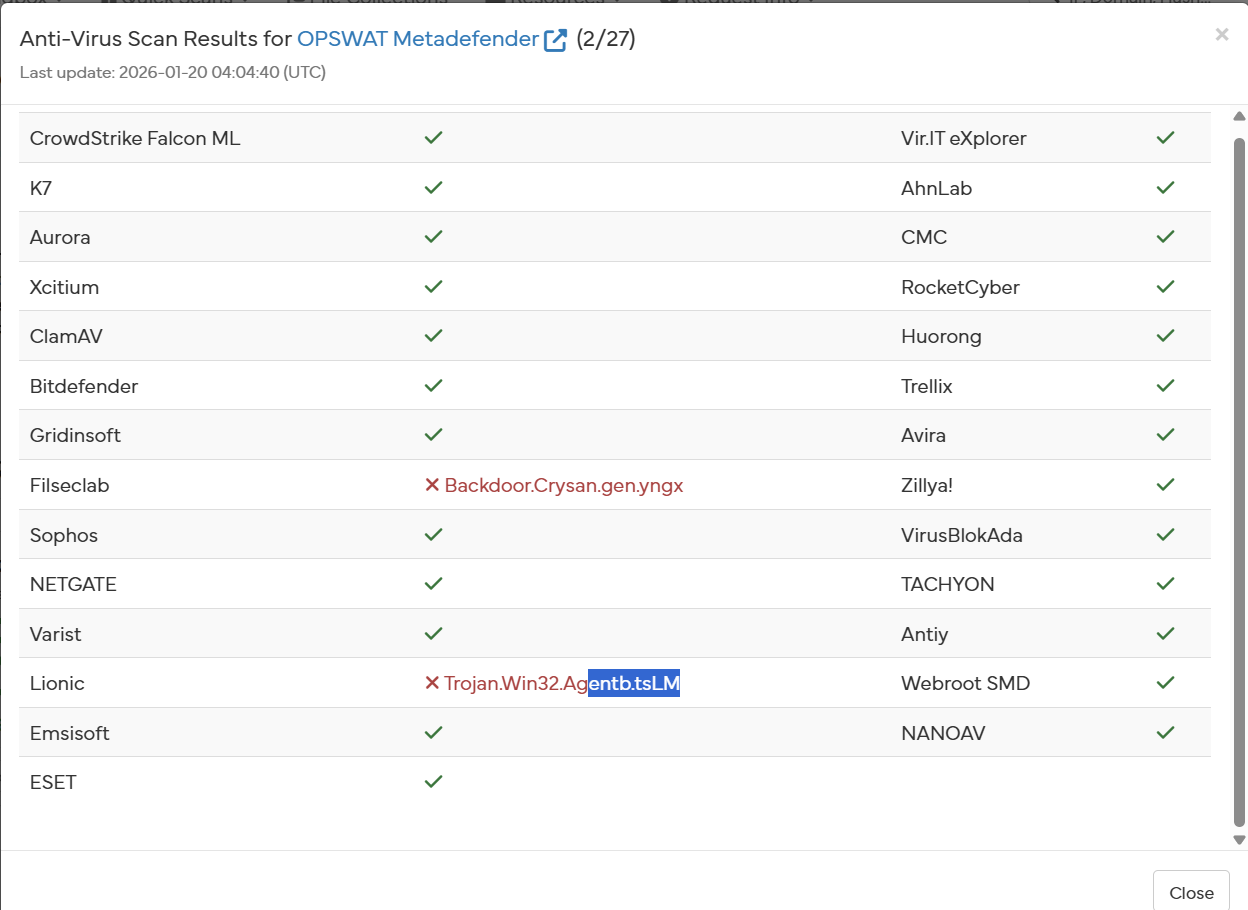The width and height of the screenshot is (1248, 910).
Task: Click the scrollbar down arrow
Action: pos(1239,840)
